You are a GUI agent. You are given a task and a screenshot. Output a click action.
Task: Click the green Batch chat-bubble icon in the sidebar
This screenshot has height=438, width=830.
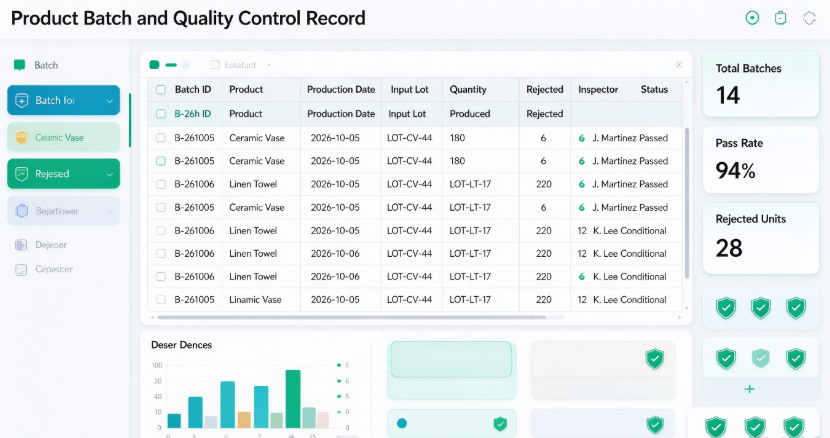coord(20,65)
